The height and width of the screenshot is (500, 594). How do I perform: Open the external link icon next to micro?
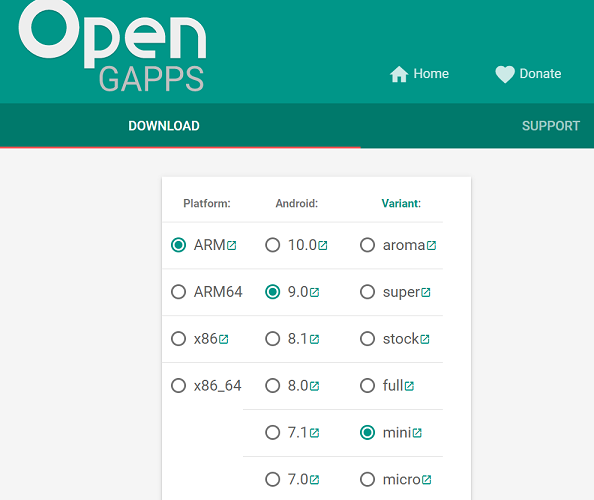click(426, 480)
